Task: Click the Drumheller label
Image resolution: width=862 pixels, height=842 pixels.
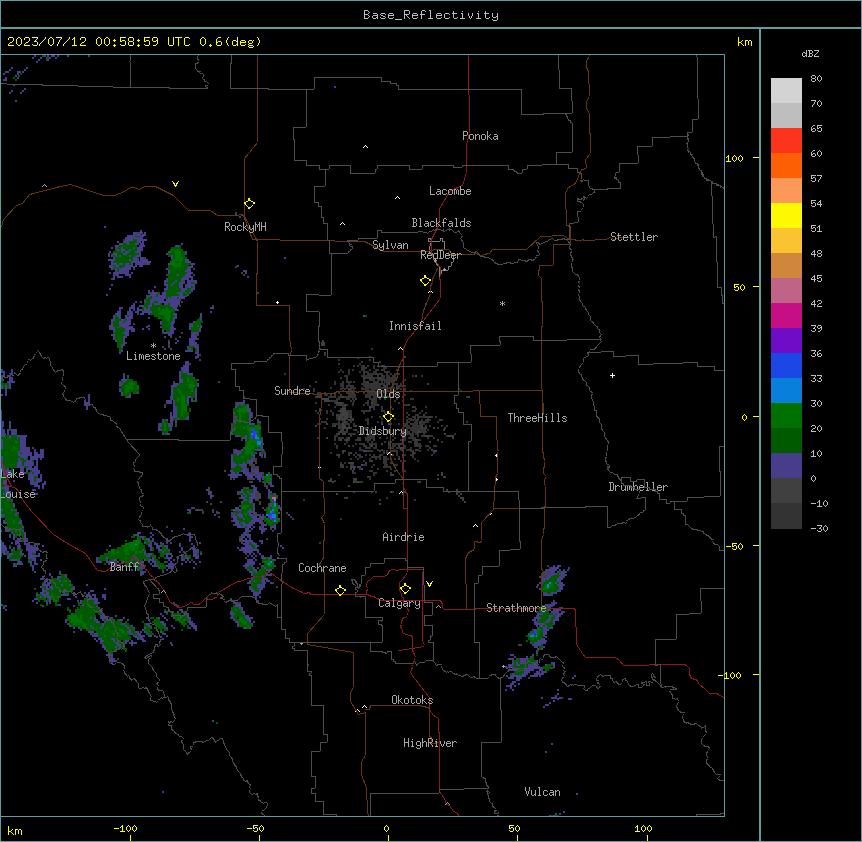Action: point(638,487)
